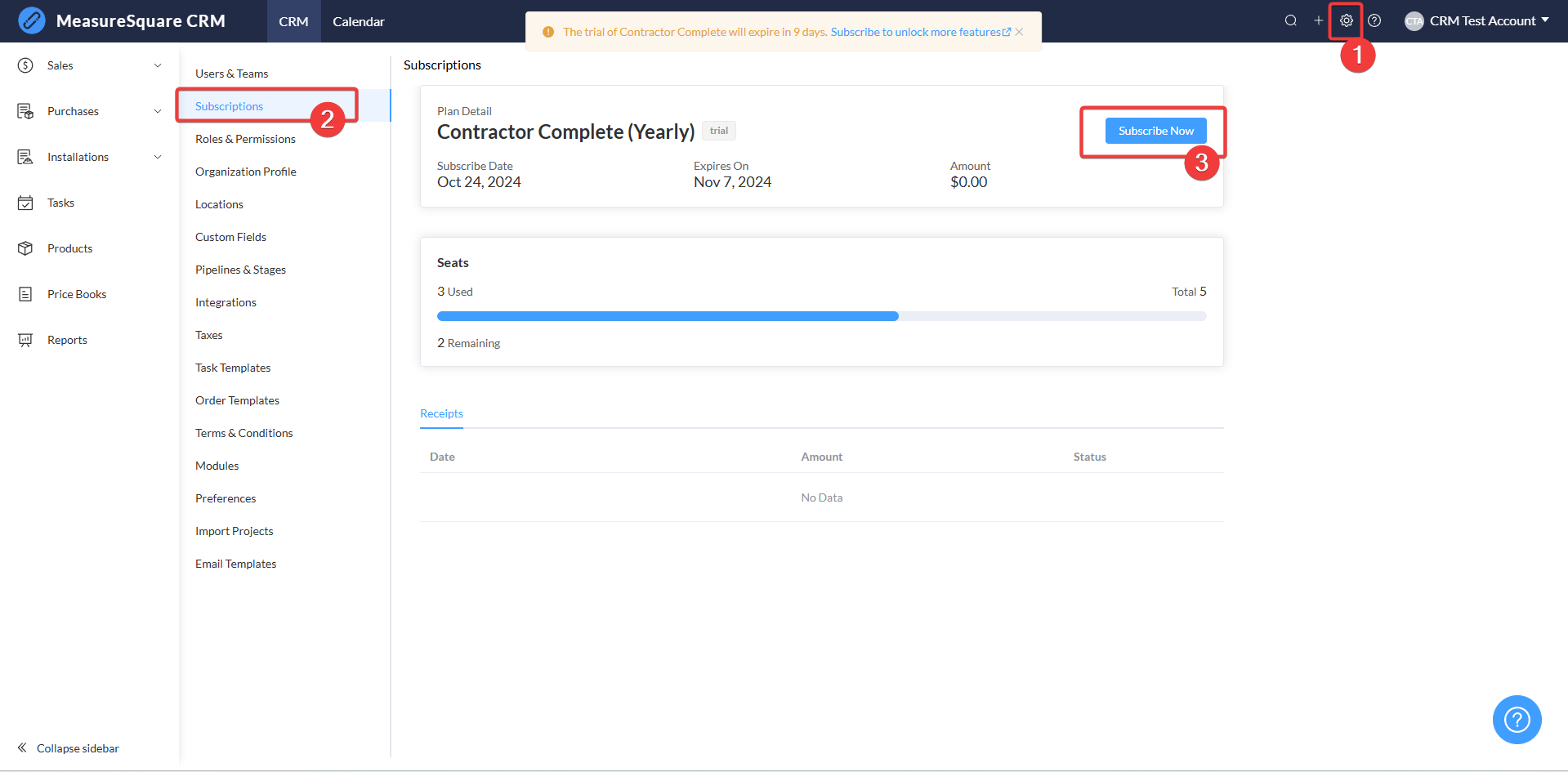
Task: Click the Contractor Complete (Yearly) plan title
Action: [x=566, y=132]
